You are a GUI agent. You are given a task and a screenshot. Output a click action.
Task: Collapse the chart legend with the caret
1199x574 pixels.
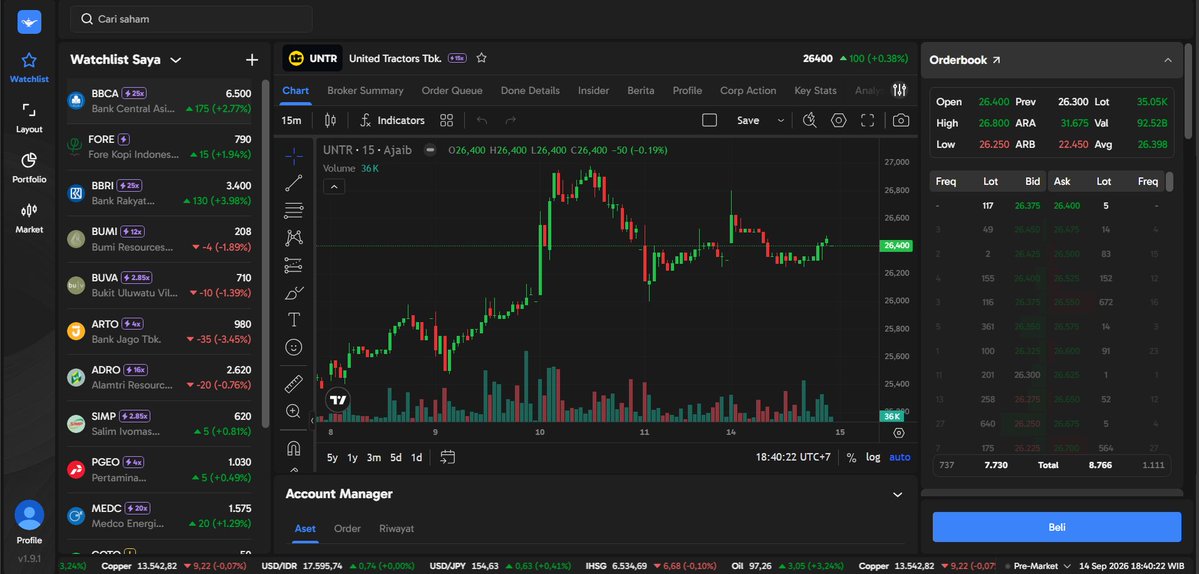334,186
